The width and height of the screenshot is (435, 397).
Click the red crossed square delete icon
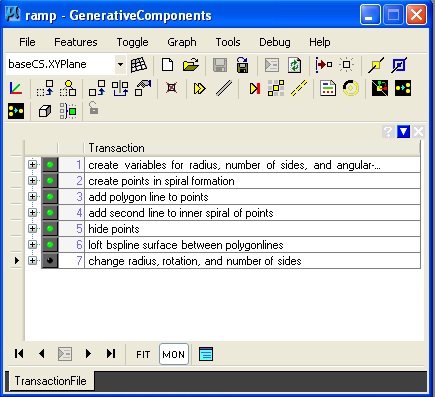pyautogui.click(x=171, y=88)
